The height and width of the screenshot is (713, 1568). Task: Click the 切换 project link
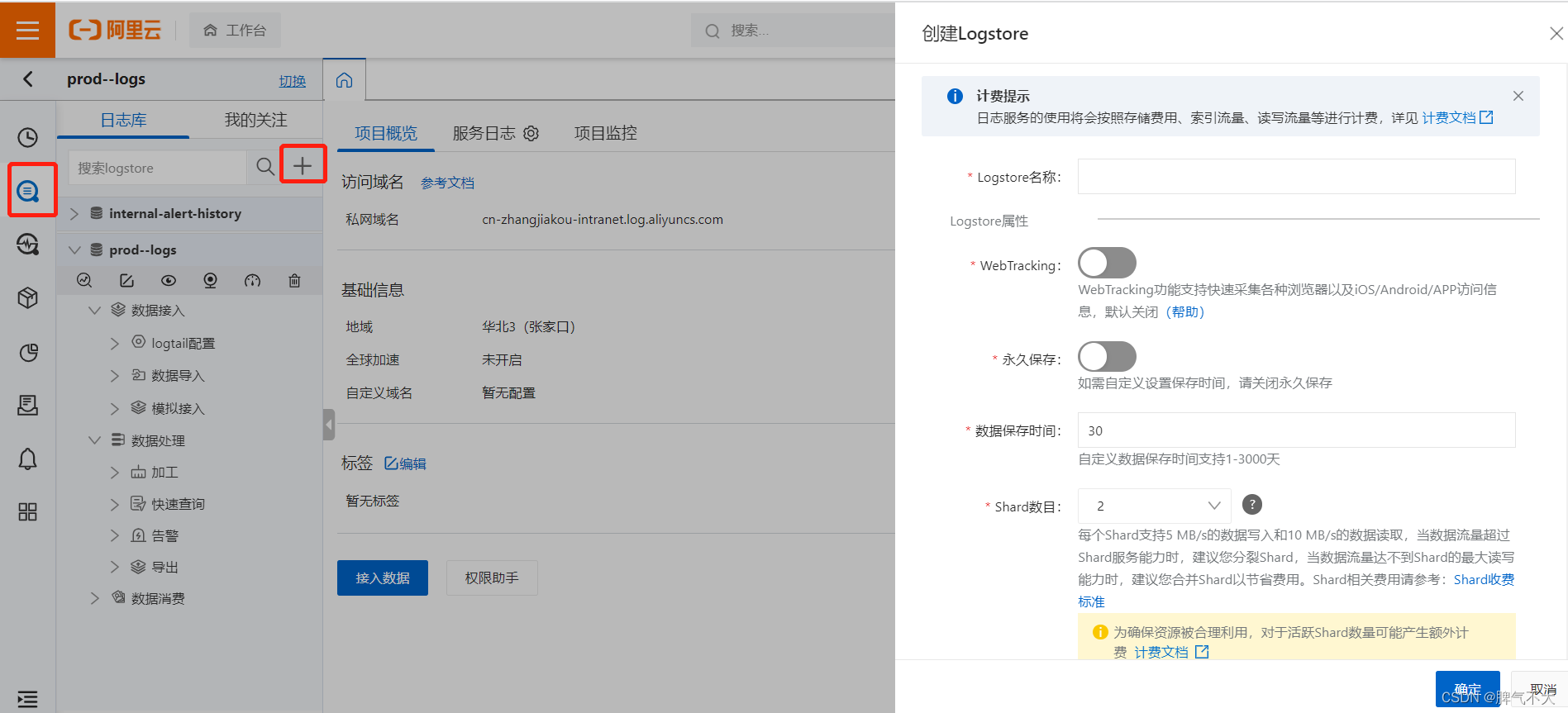pyautogui.click(x=292, y=81)
